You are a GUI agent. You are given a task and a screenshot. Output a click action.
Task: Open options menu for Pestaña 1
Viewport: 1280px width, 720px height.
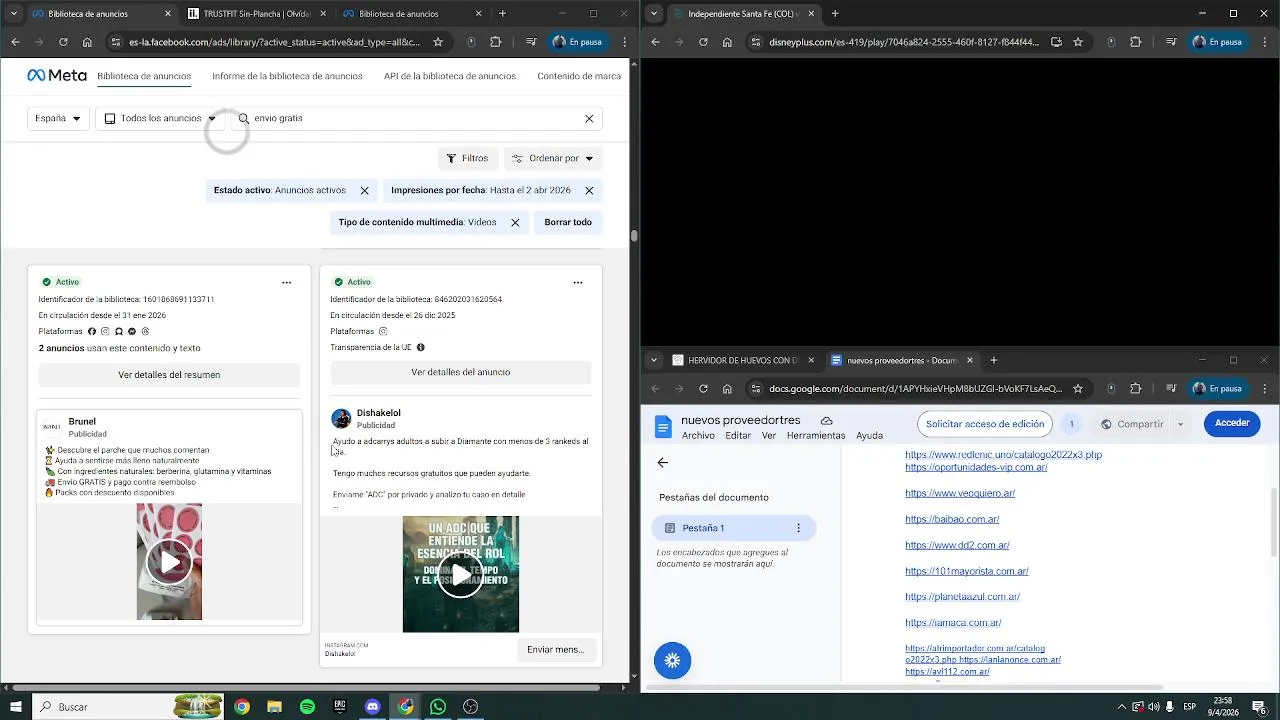click(798, 528)
